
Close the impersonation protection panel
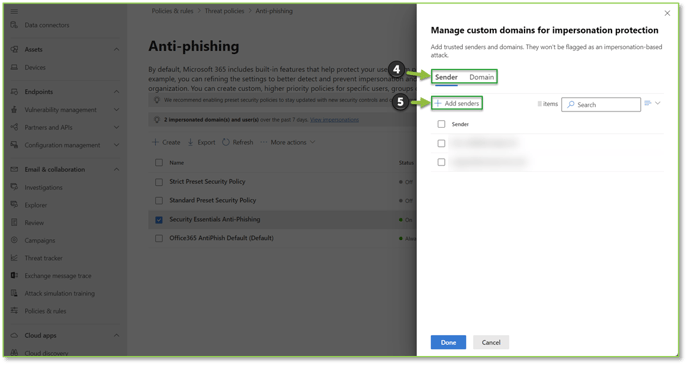coord(667,13)
